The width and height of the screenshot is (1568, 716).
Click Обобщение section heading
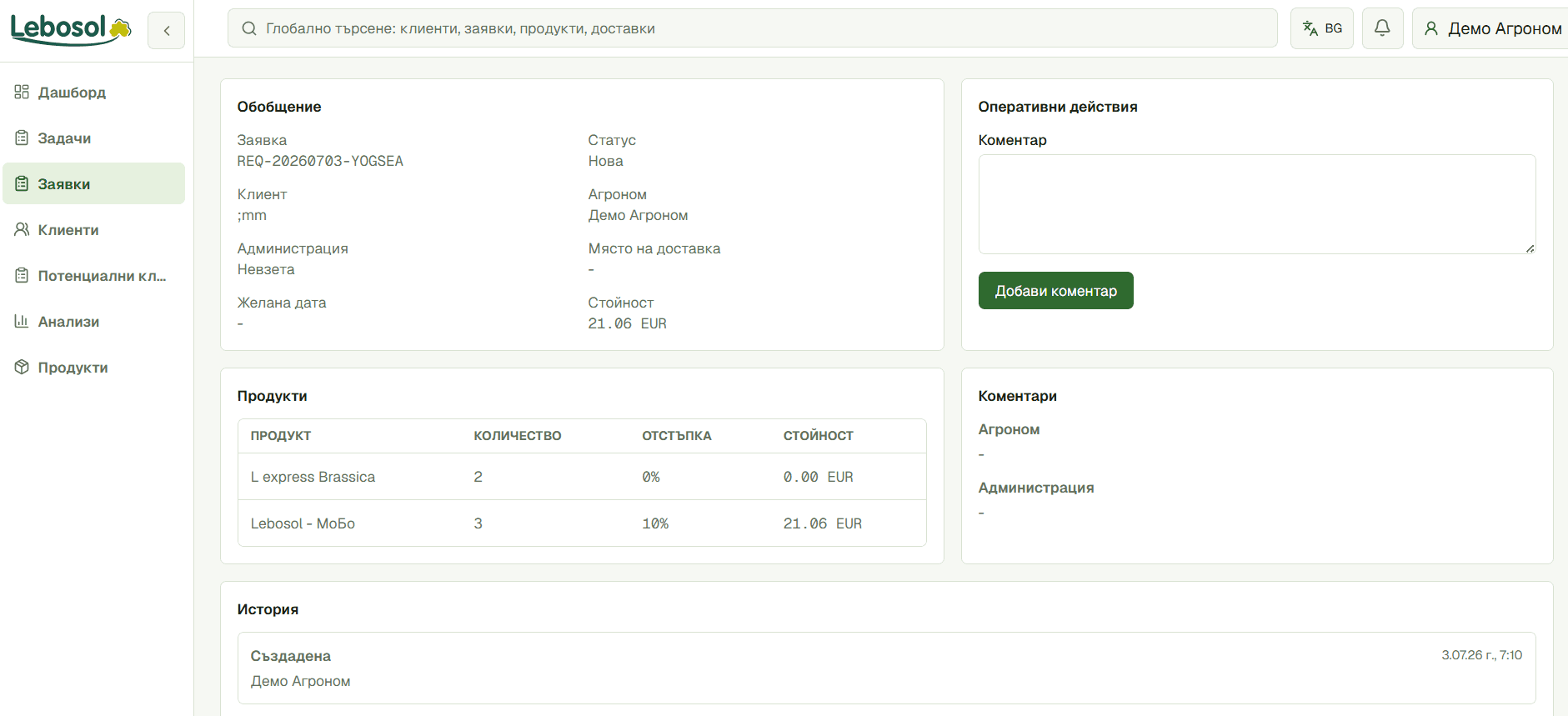click(x=279, y=107)
